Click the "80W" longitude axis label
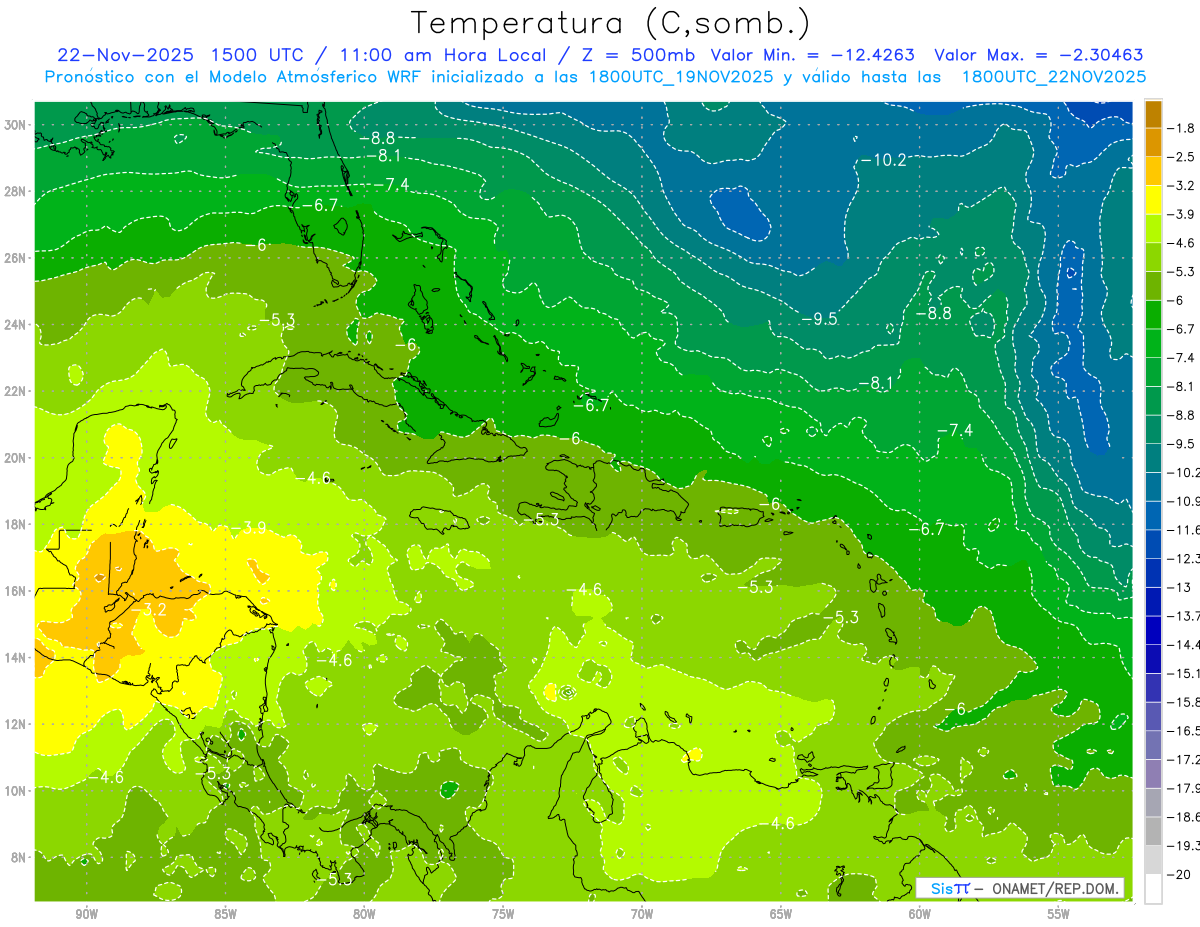Screen dimensions: 1200x927 (x=364, y=914)
